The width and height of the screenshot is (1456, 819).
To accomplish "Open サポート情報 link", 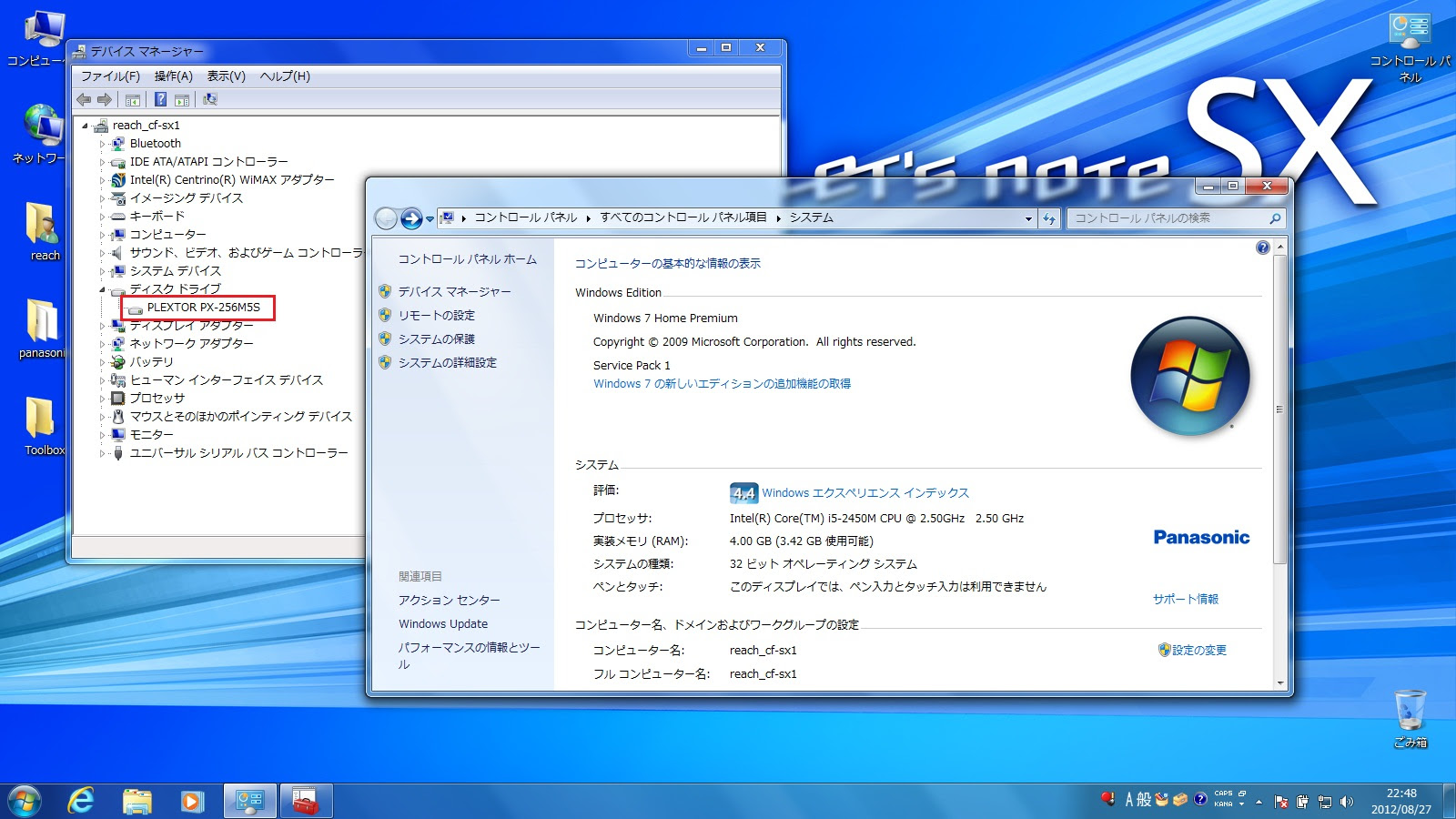I will [x=1186, y=599].
